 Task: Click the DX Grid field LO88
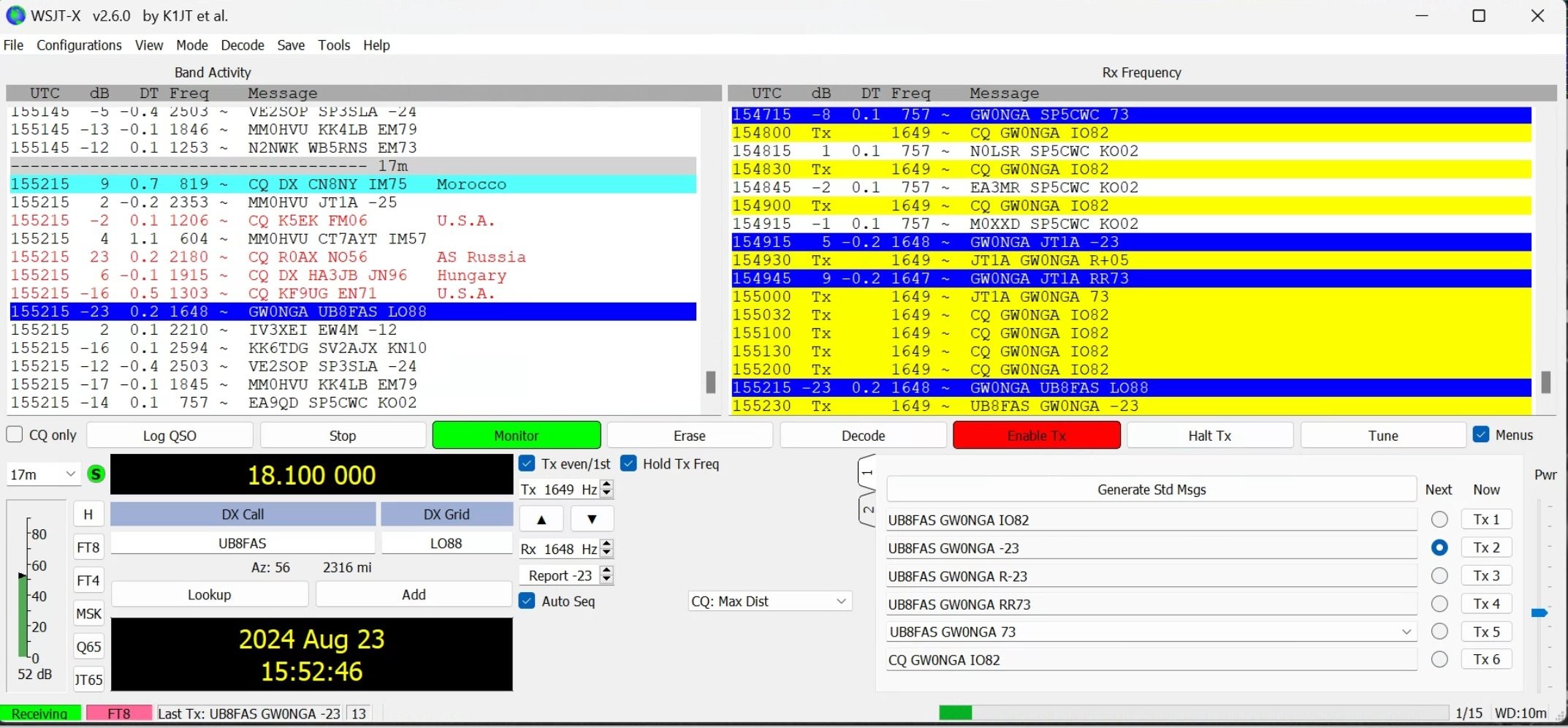[446, 543]
